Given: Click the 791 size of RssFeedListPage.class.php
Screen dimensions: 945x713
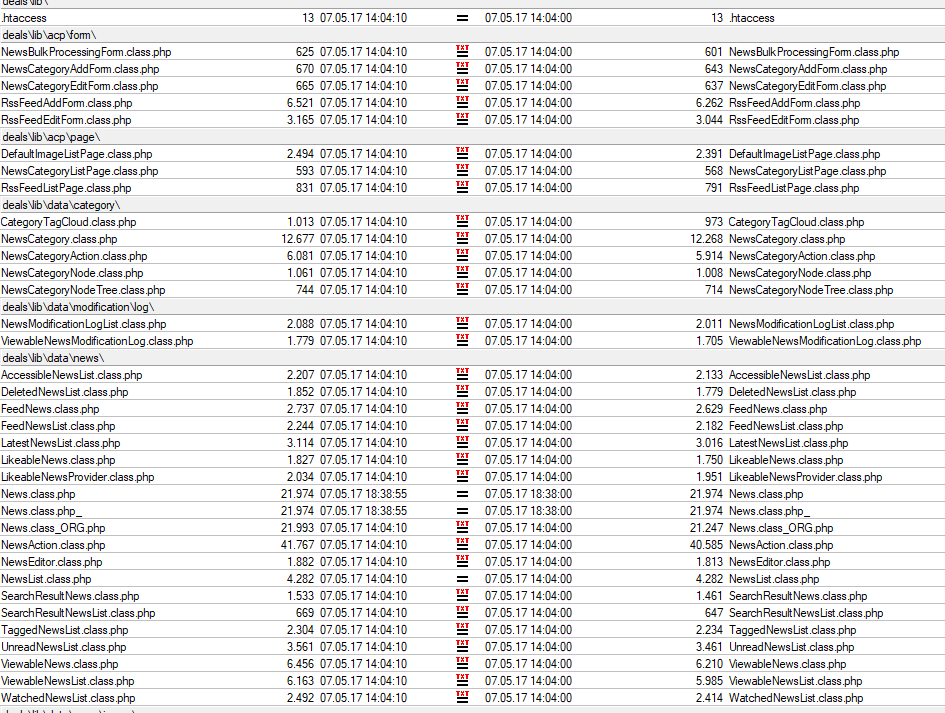Looking at the screenshot, I should click(x=714, y=188).
